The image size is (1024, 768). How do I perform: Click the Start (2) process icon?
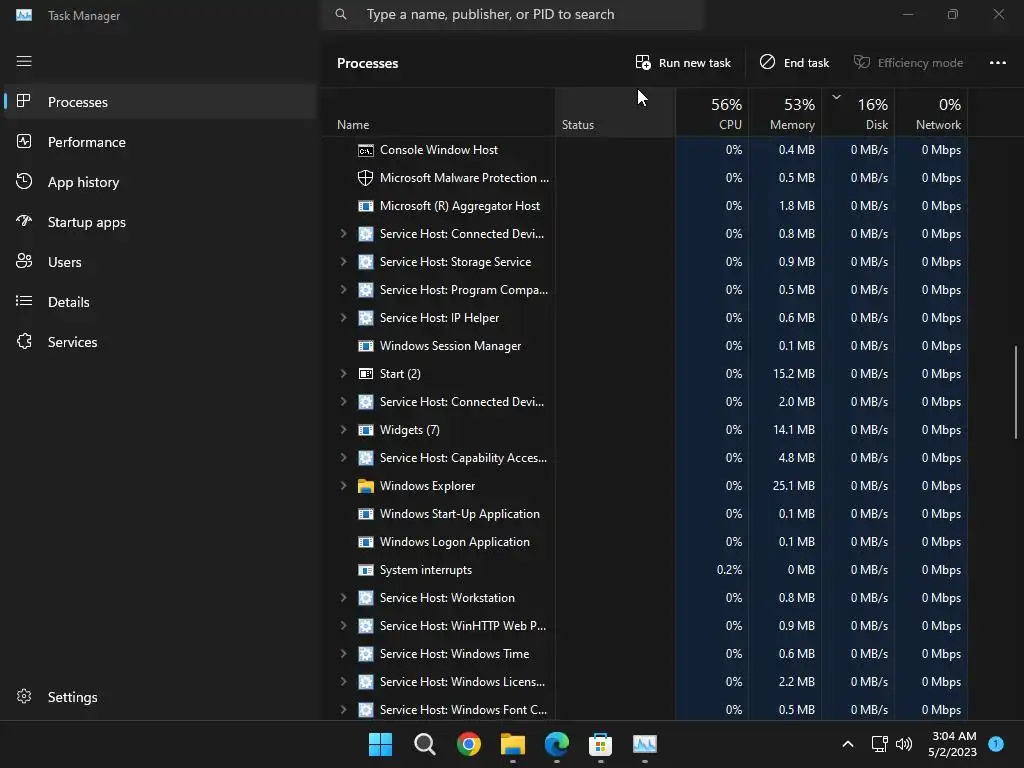366,374
